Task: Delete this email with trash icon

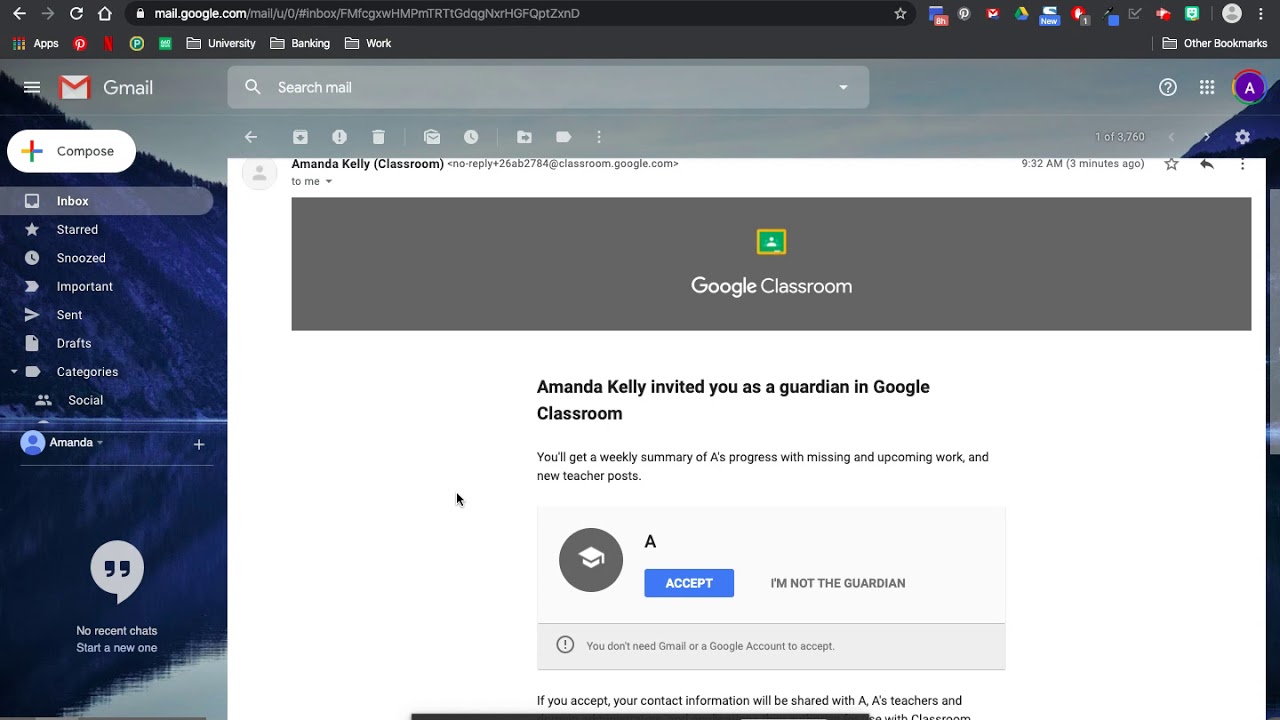Action: point(378,137)
